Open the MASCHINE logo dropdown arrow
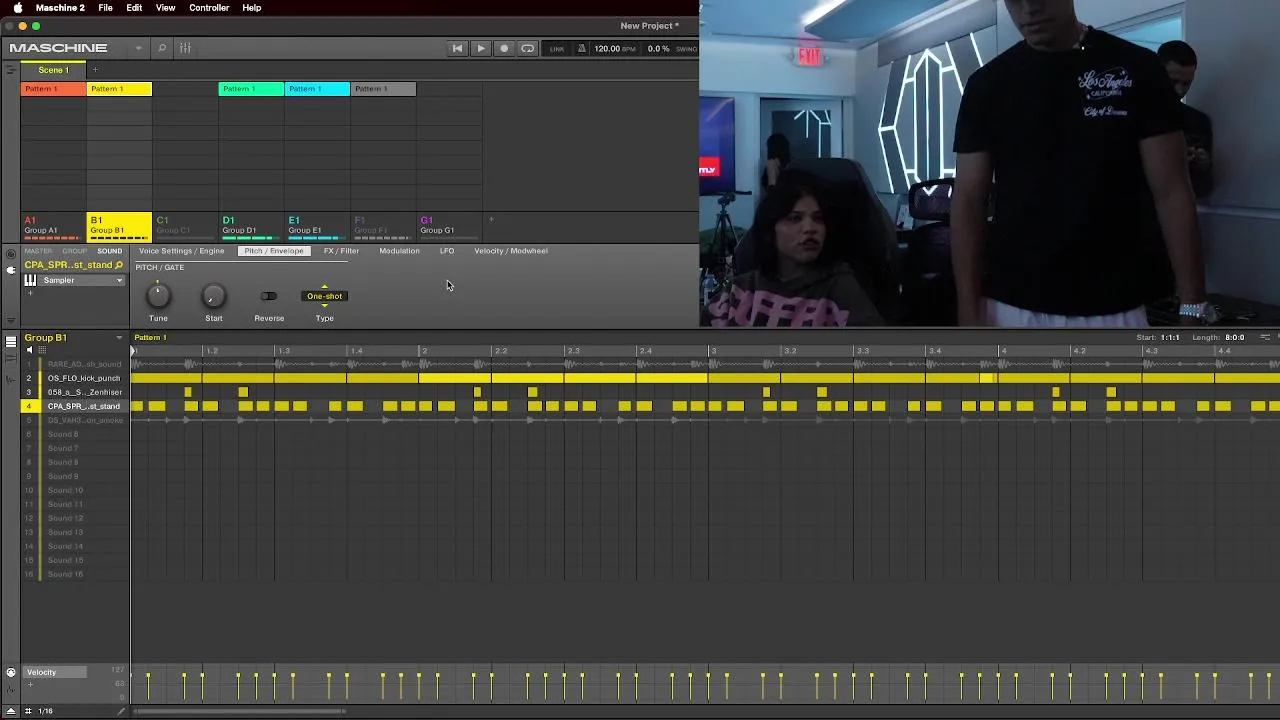The image size is (1280, 720). click(x=138, y=48)
